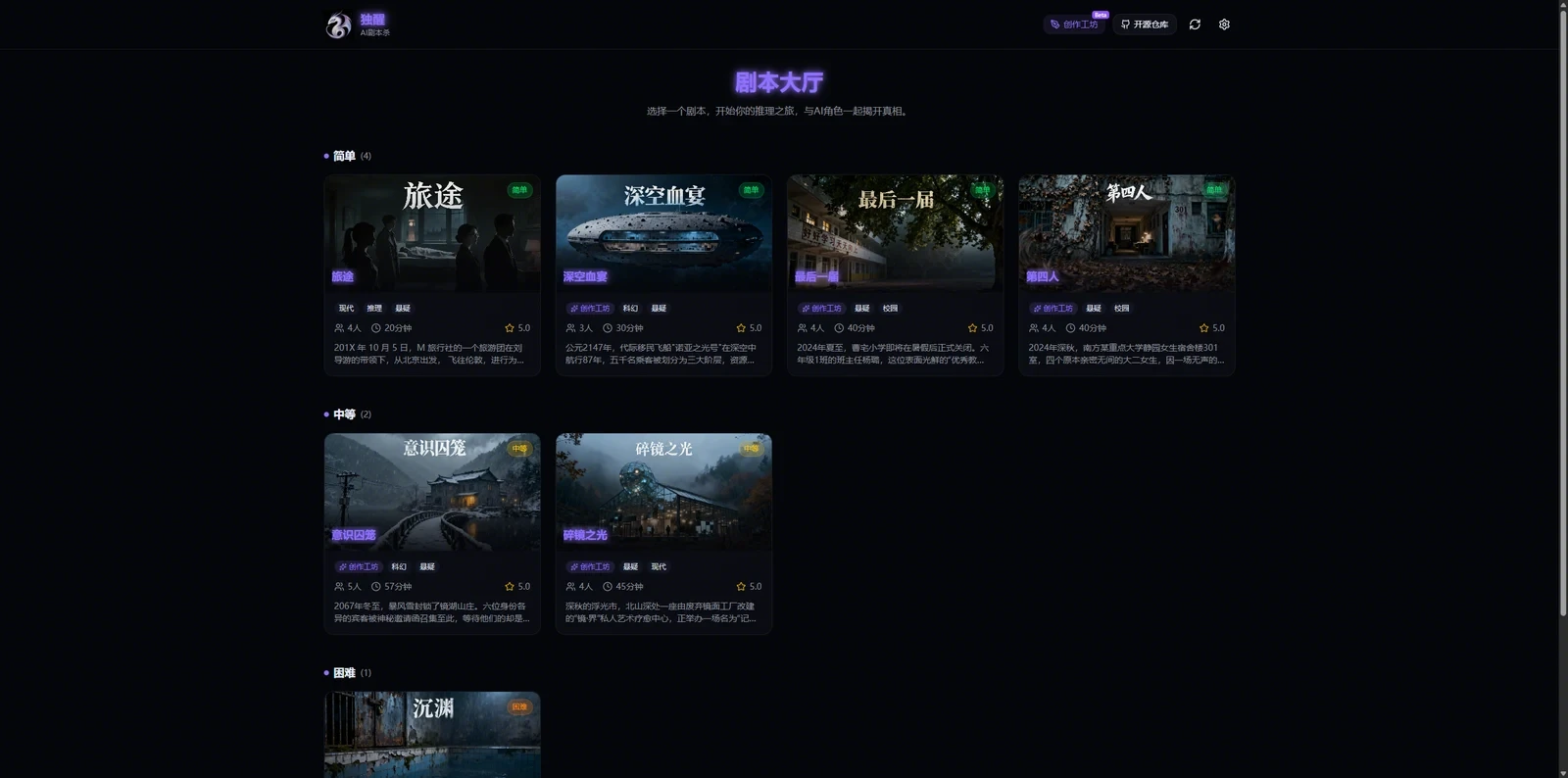Click the players icon on 最后一届 card
The image size is (1568, 778).
pos(802,328)
